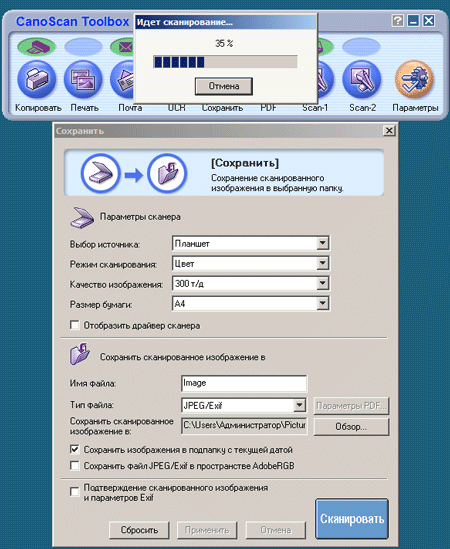Select the Scan-1 label in toolbox
The image size is (450, 549).
(315, 108)
